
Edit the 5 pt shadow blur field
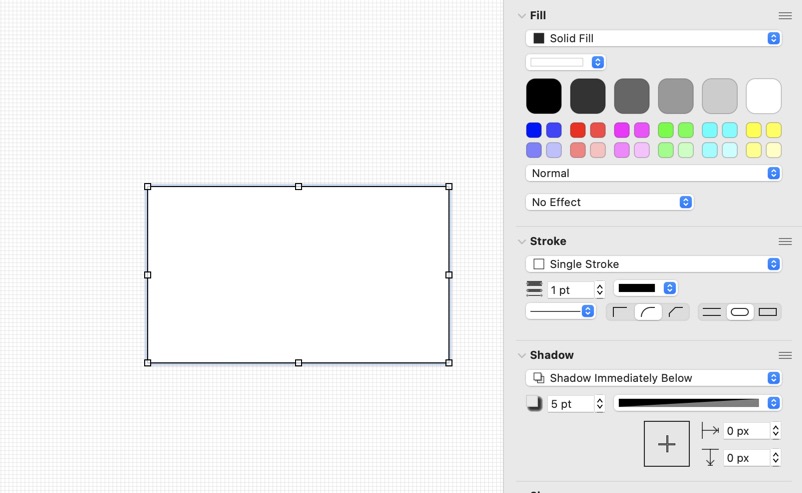(x=570, y=404)
